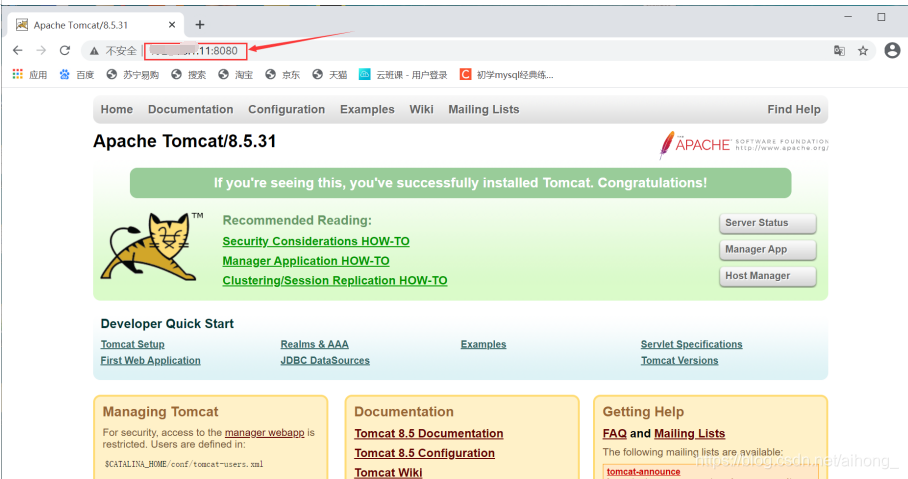Open the 云班课 - 用户登录 bookmark
This screenshot has width=908, height=479.
[403, 75]
